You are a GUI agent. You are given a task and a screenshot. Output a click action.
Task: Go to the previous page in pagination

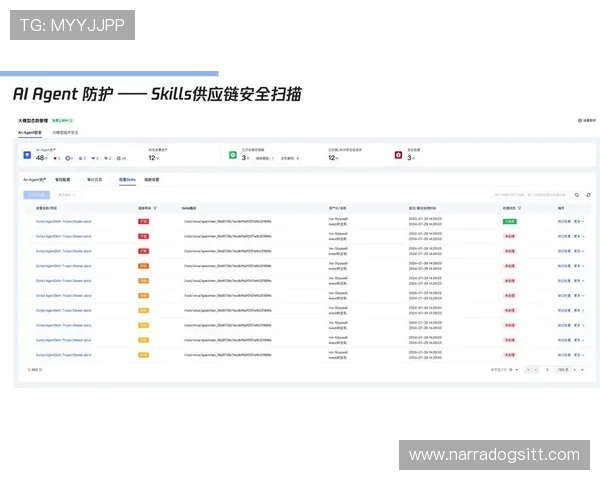pyautogui.click(x=536, y=370)
